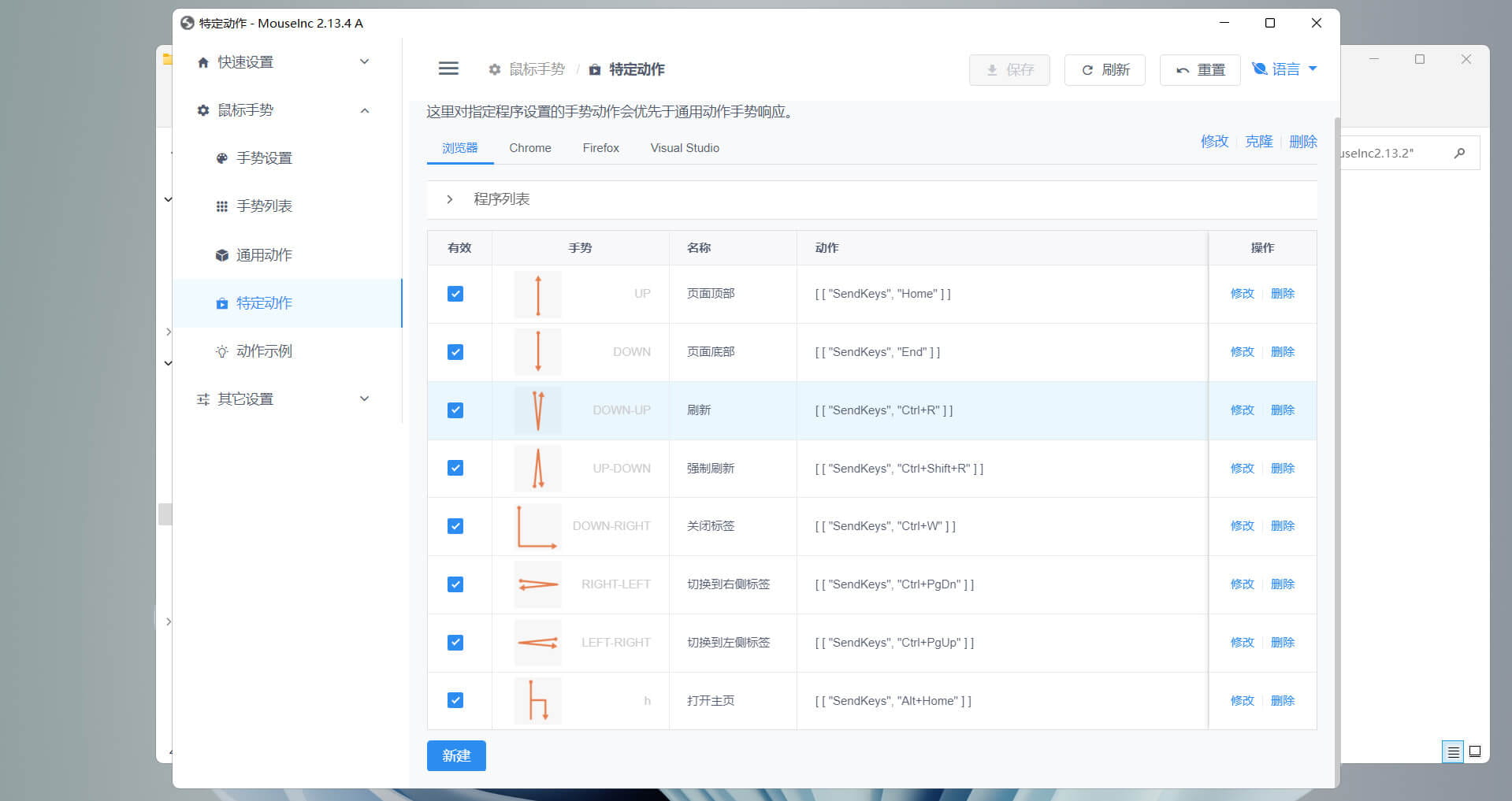Switch to the Chrome tab
The height and width of the screenshot is (801, 1512).
click(x=529, y=148)
